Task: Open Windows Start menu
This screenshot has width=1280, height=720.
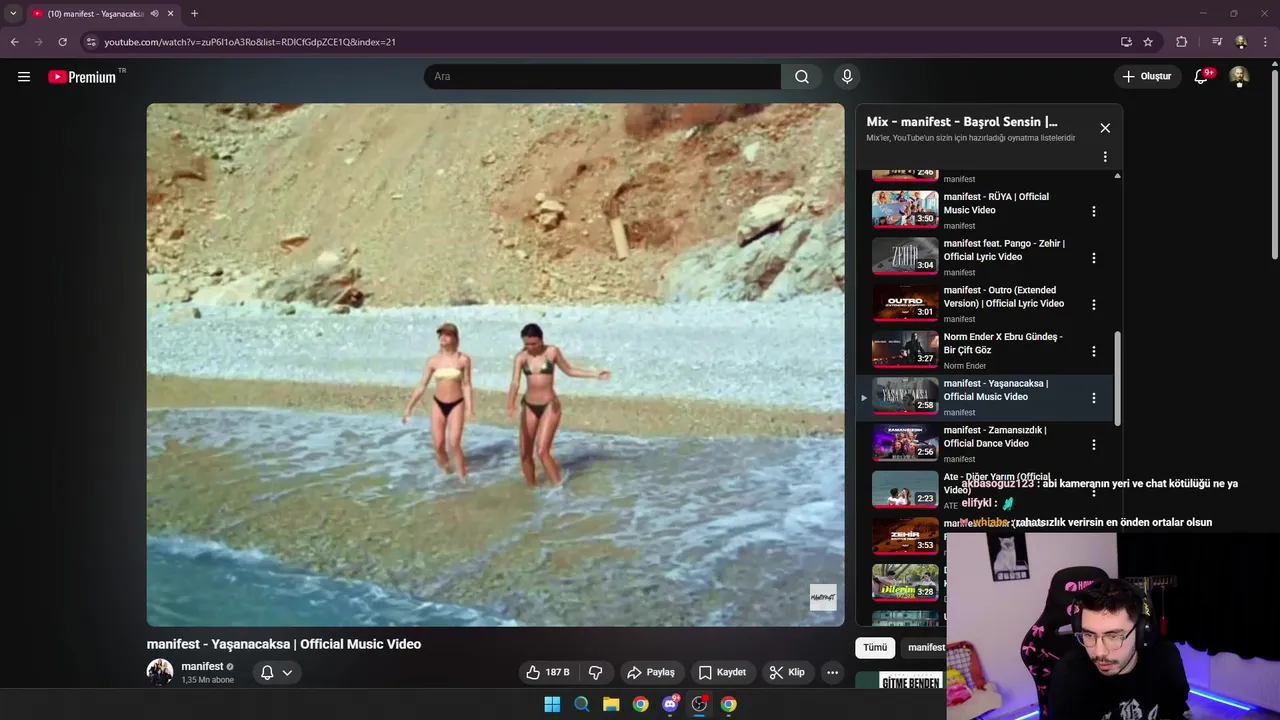Action: (552, 704)
